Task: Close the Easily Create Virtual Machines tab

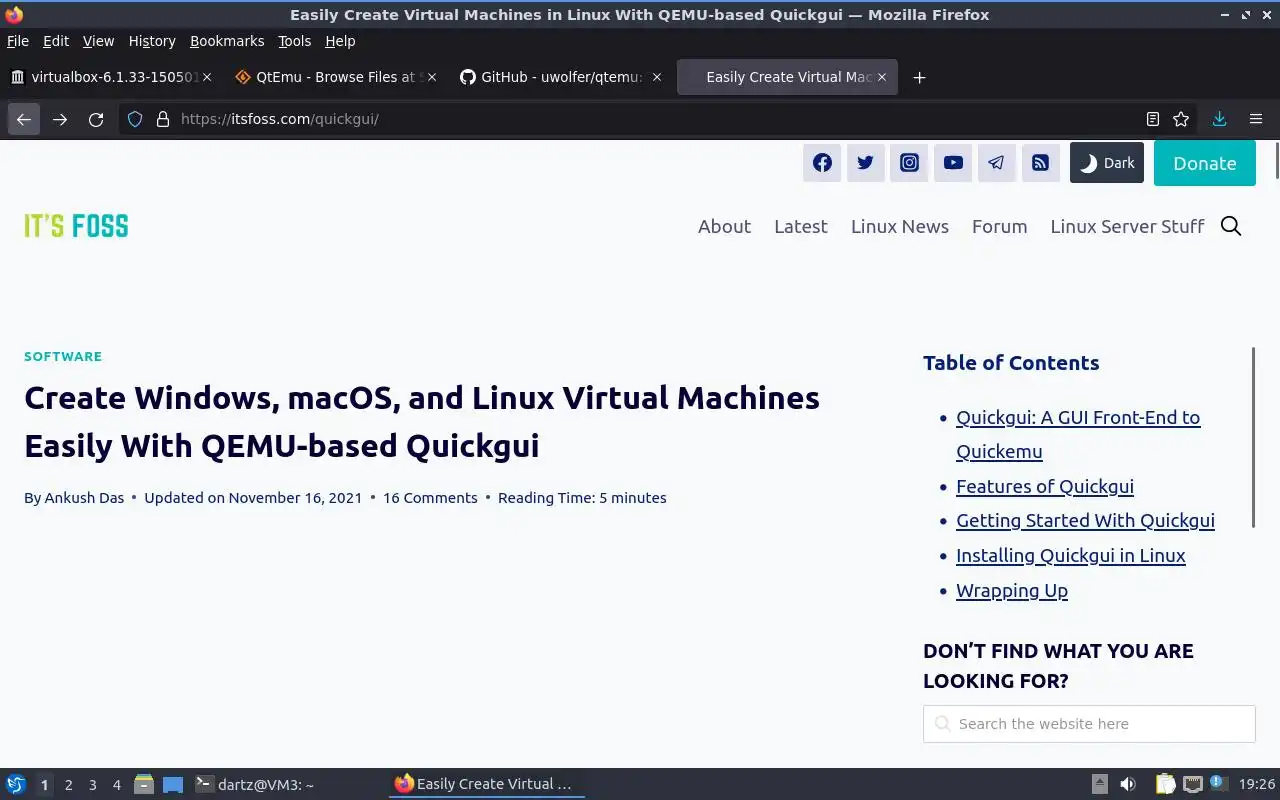Action: click(882, 77)
